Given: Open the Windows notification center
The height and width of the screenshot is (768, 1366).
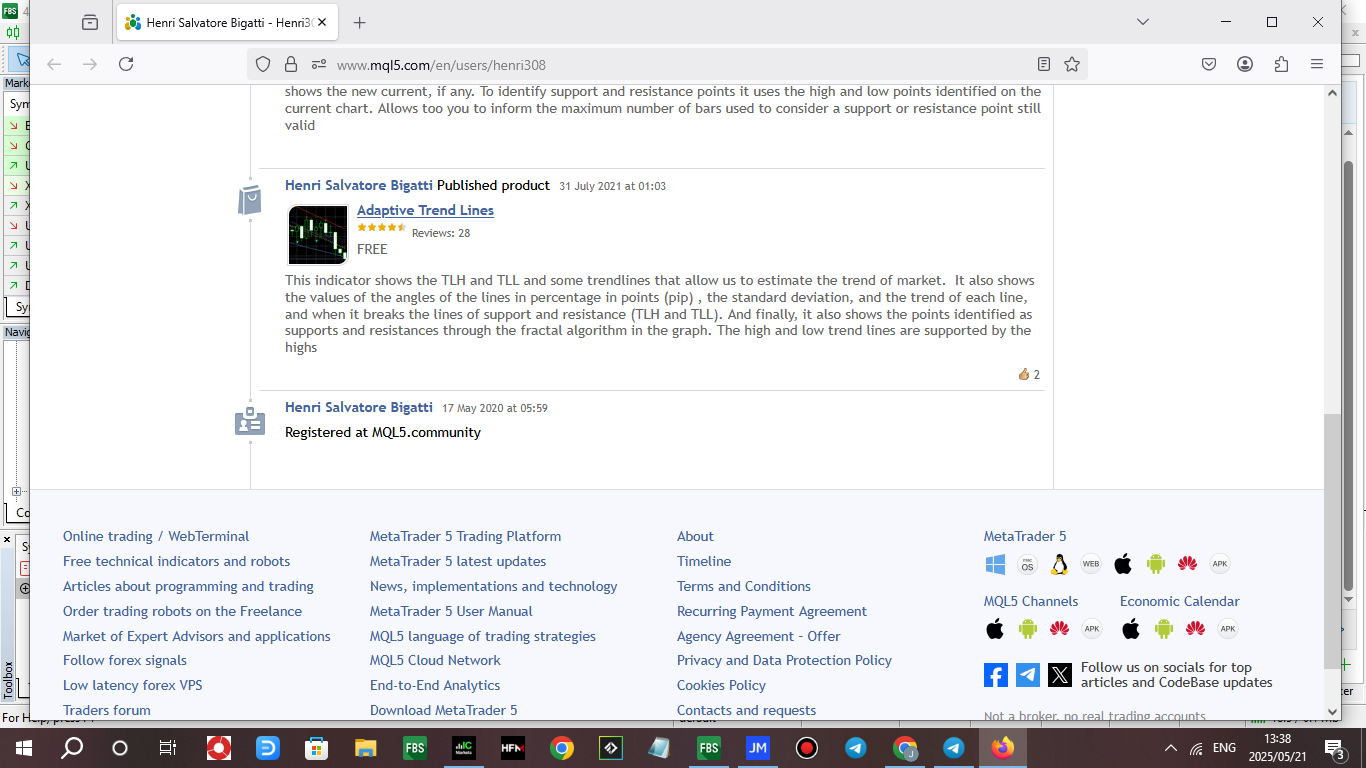Looking at the screenshot, I should (1334, 748).
